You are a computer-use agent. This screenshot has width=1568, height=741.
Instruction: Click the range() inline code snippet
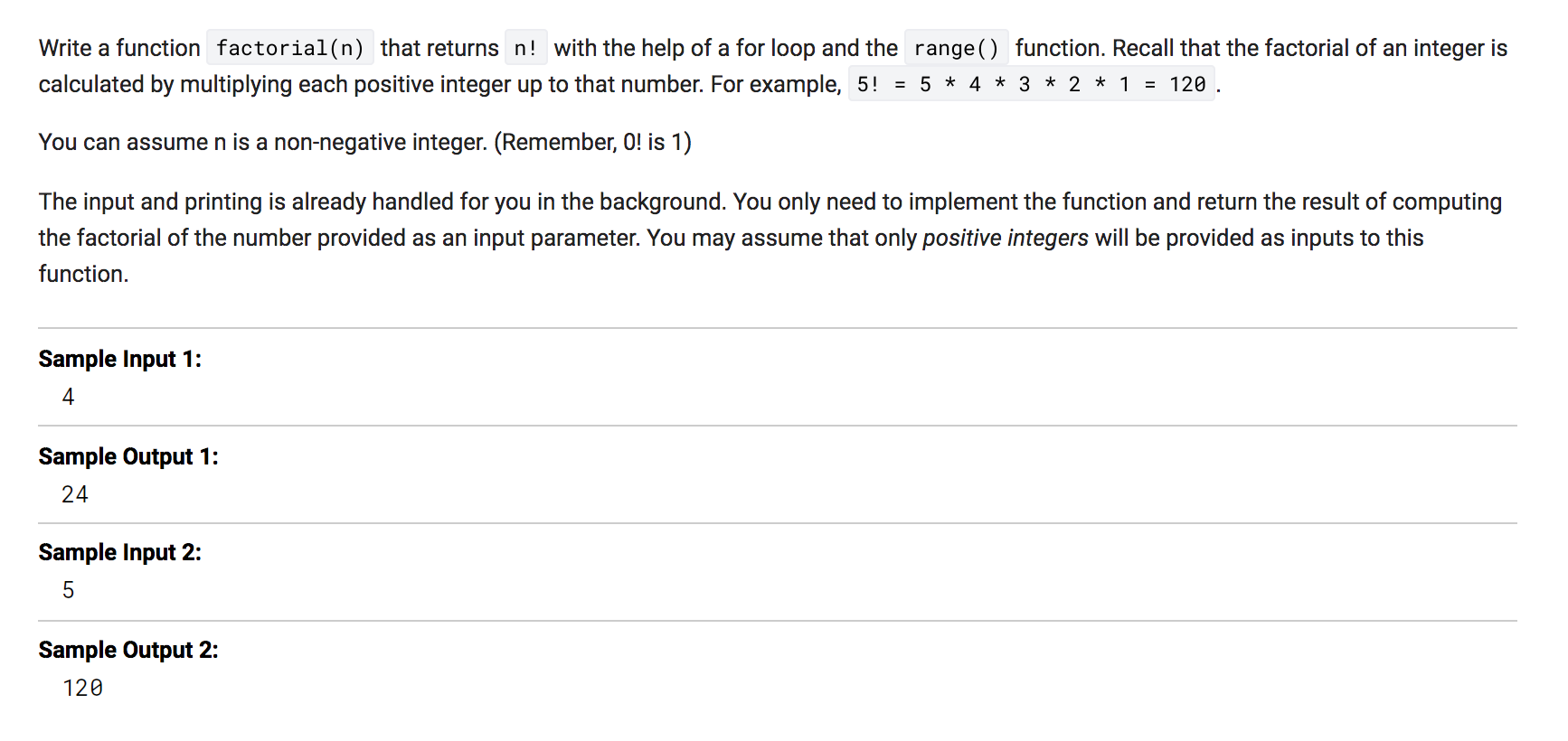[956, 48]
